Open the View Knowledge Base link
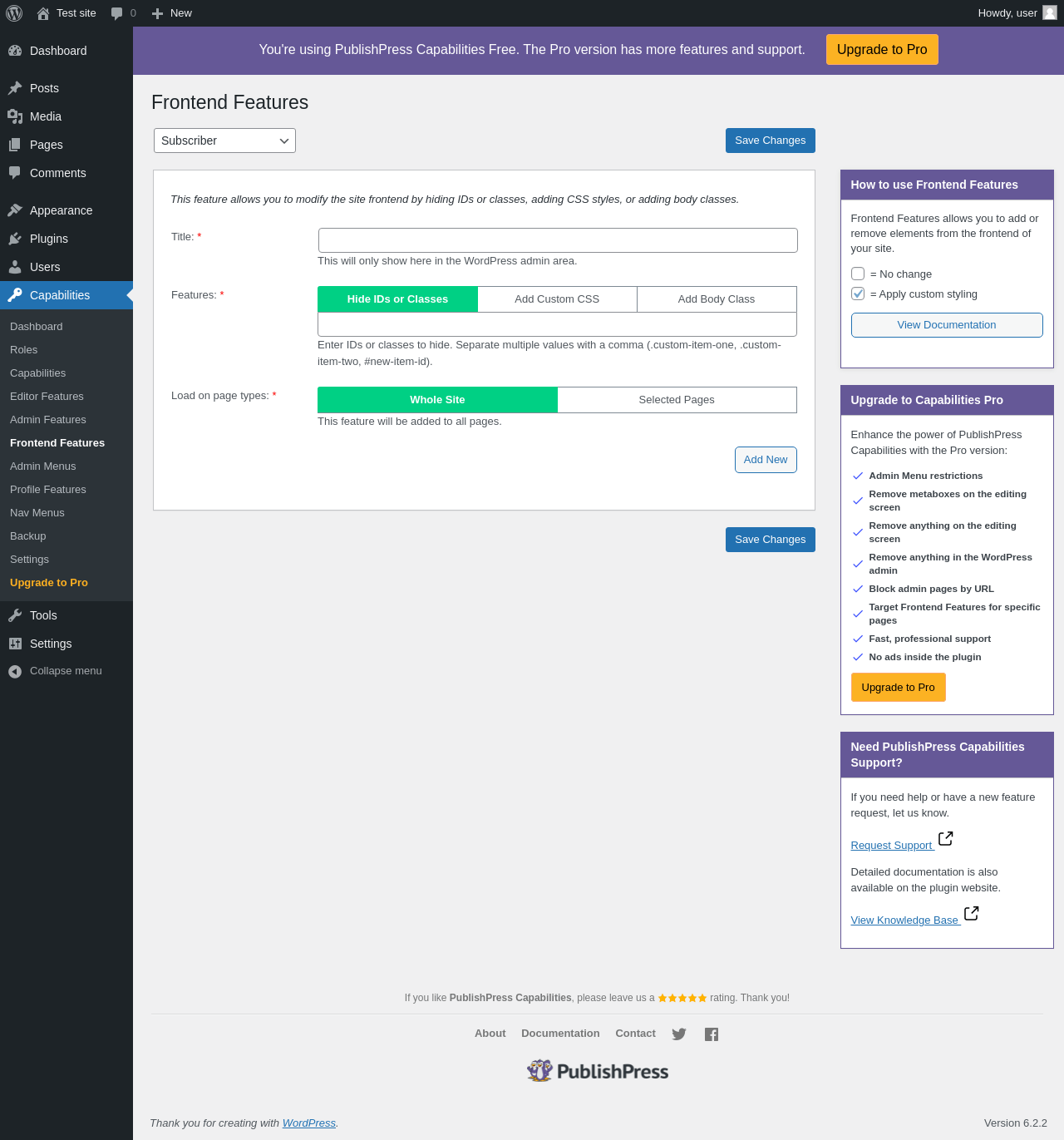 click(x=904, y=920)
